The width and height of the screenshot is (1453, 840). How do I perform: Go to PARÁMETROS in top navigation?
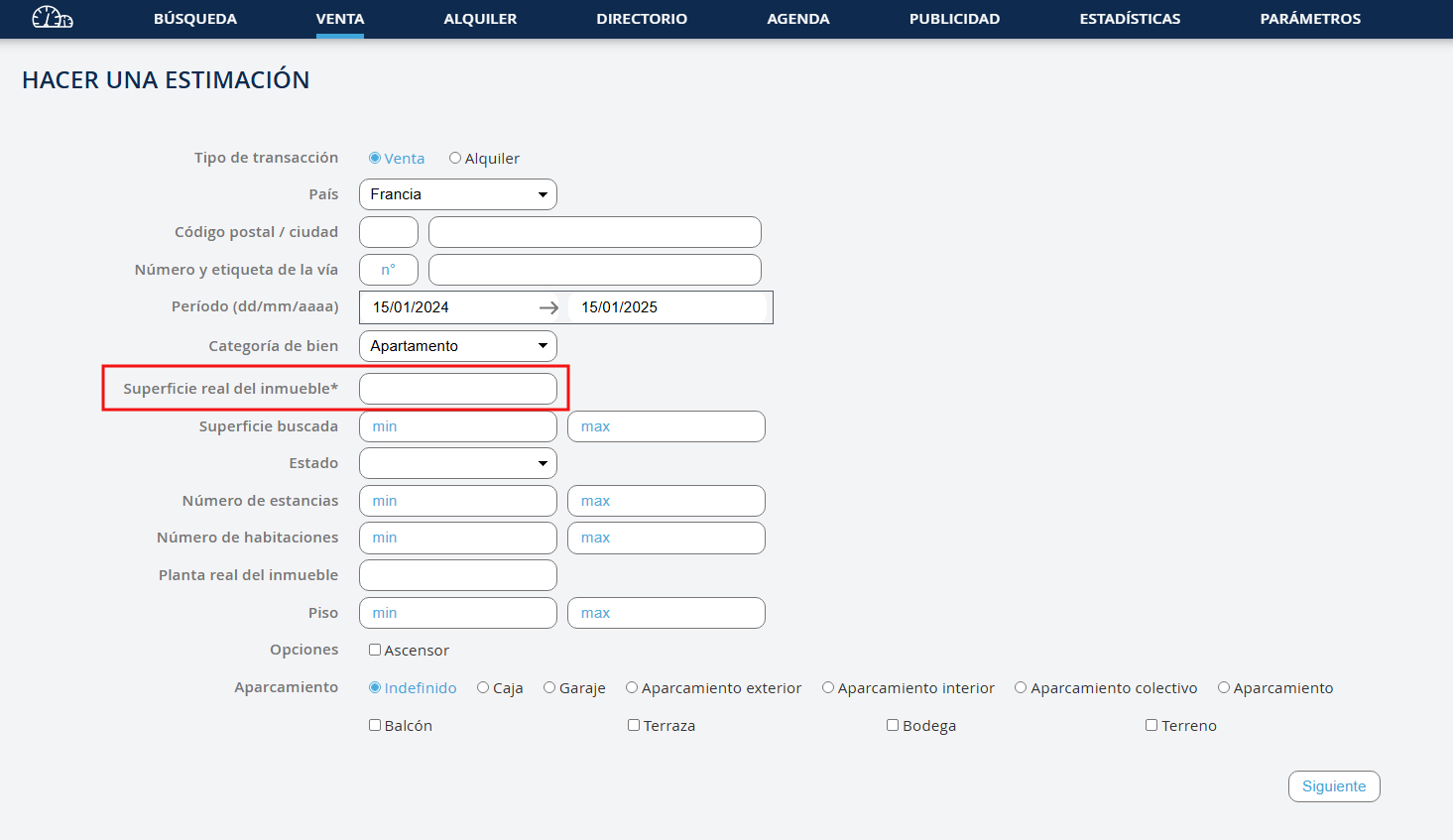tap(1310, 19)
